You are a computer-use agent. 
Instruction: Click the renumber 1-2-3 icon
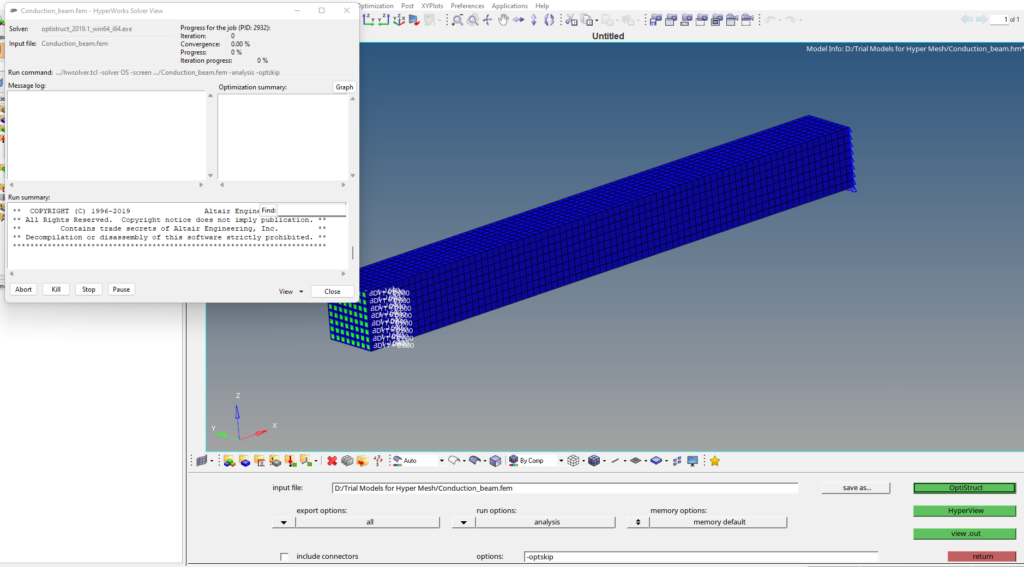click(x=377, y=461)
